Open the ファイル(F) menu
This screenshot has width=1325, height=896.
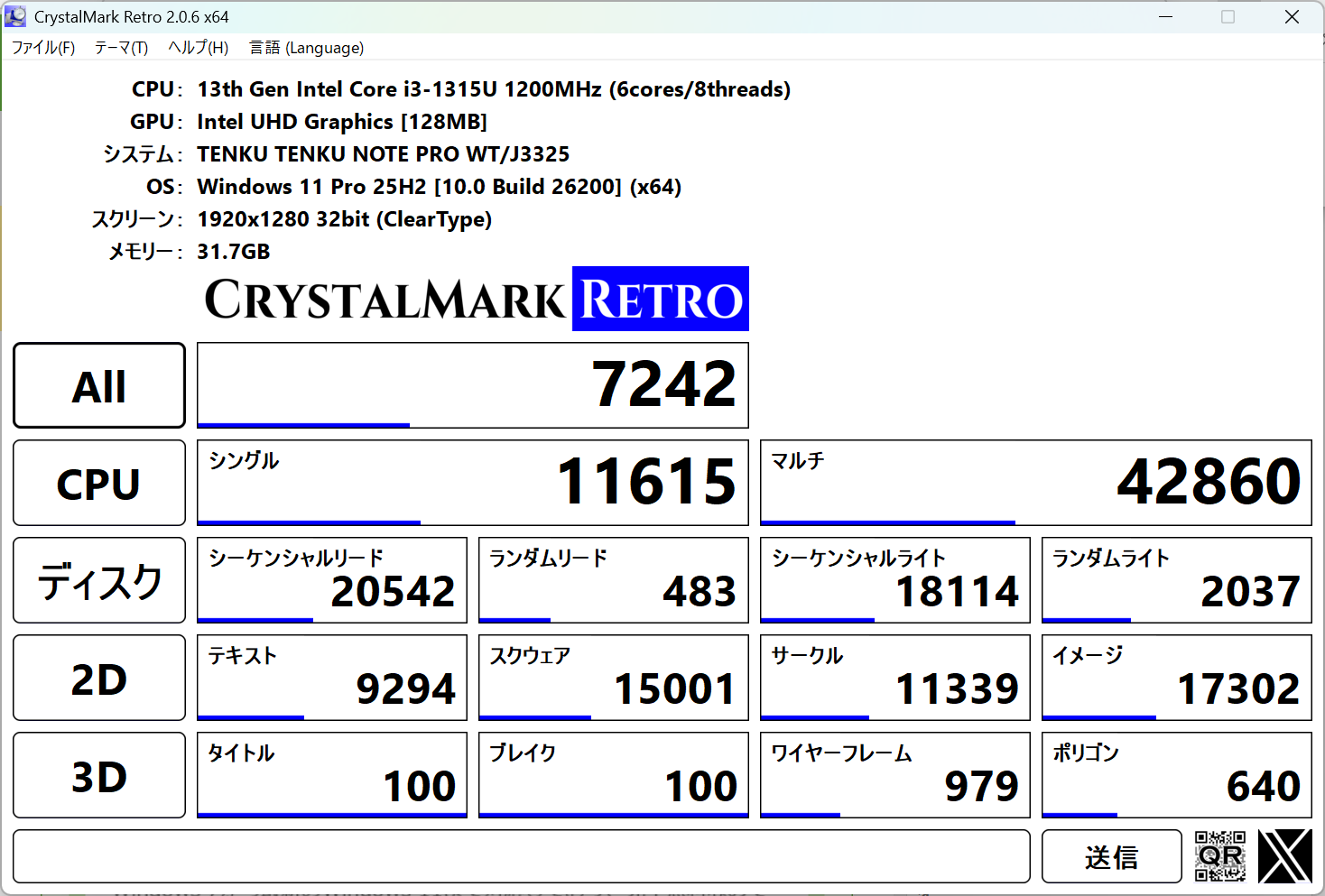[x=42, y=47]
